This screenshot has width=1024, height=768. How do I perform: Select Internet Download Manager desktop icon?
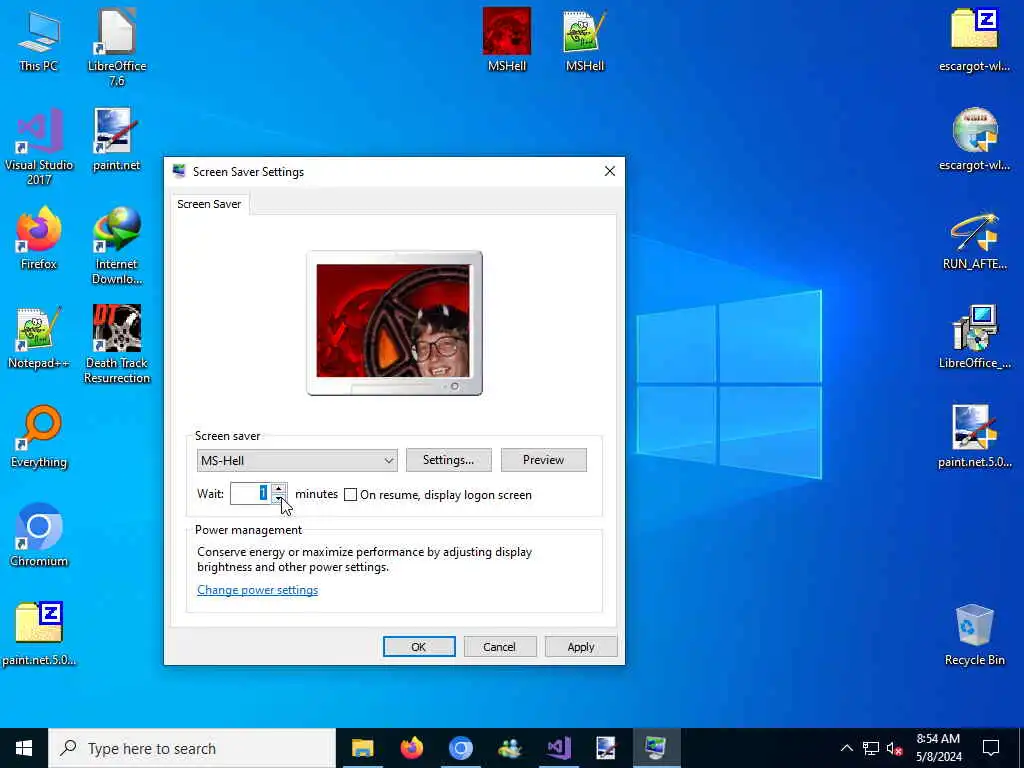click(117, 246)
